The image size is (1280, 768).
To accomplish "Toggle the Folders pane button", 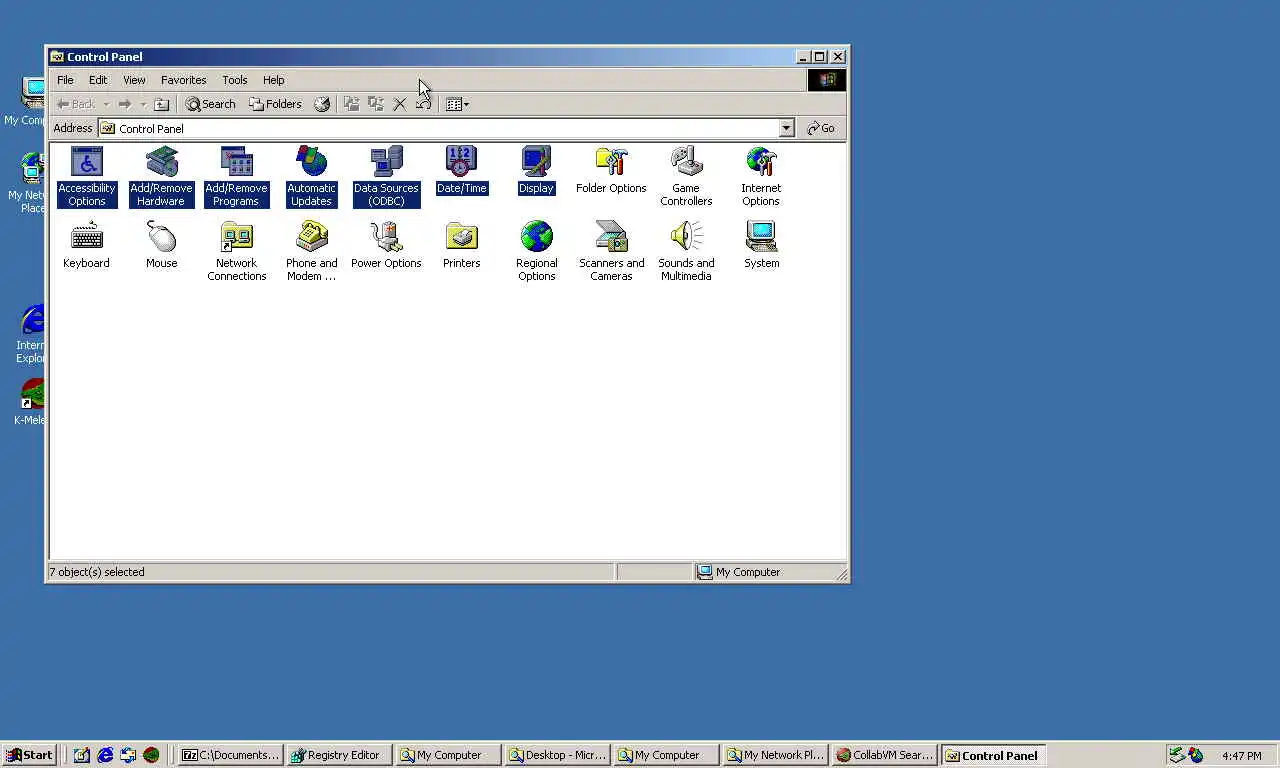I will click(275, 104).
